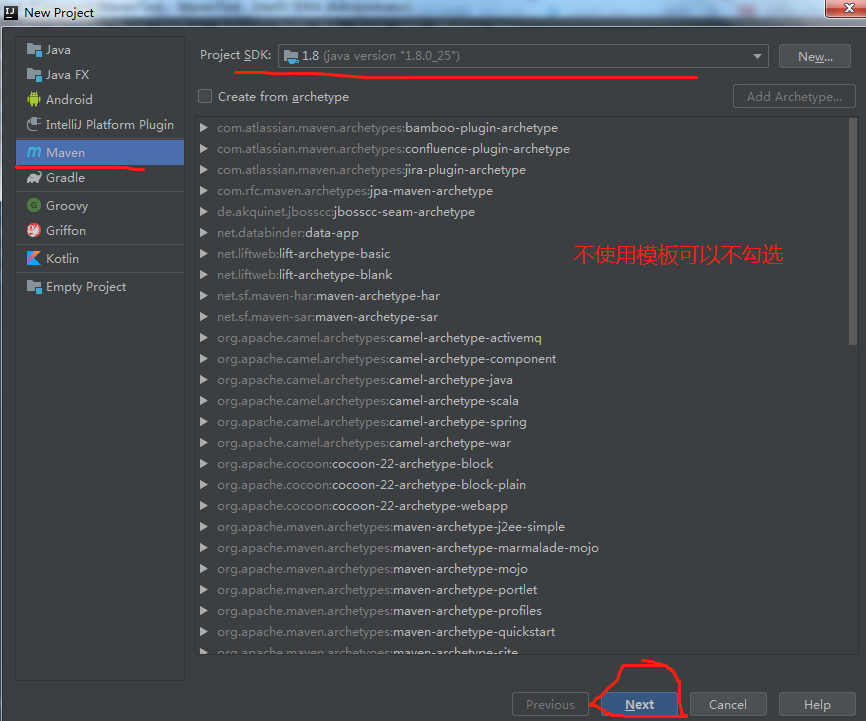This screenshot has height=721, width=866.
Task: Select Griffon project type
Action: point(100,230)
